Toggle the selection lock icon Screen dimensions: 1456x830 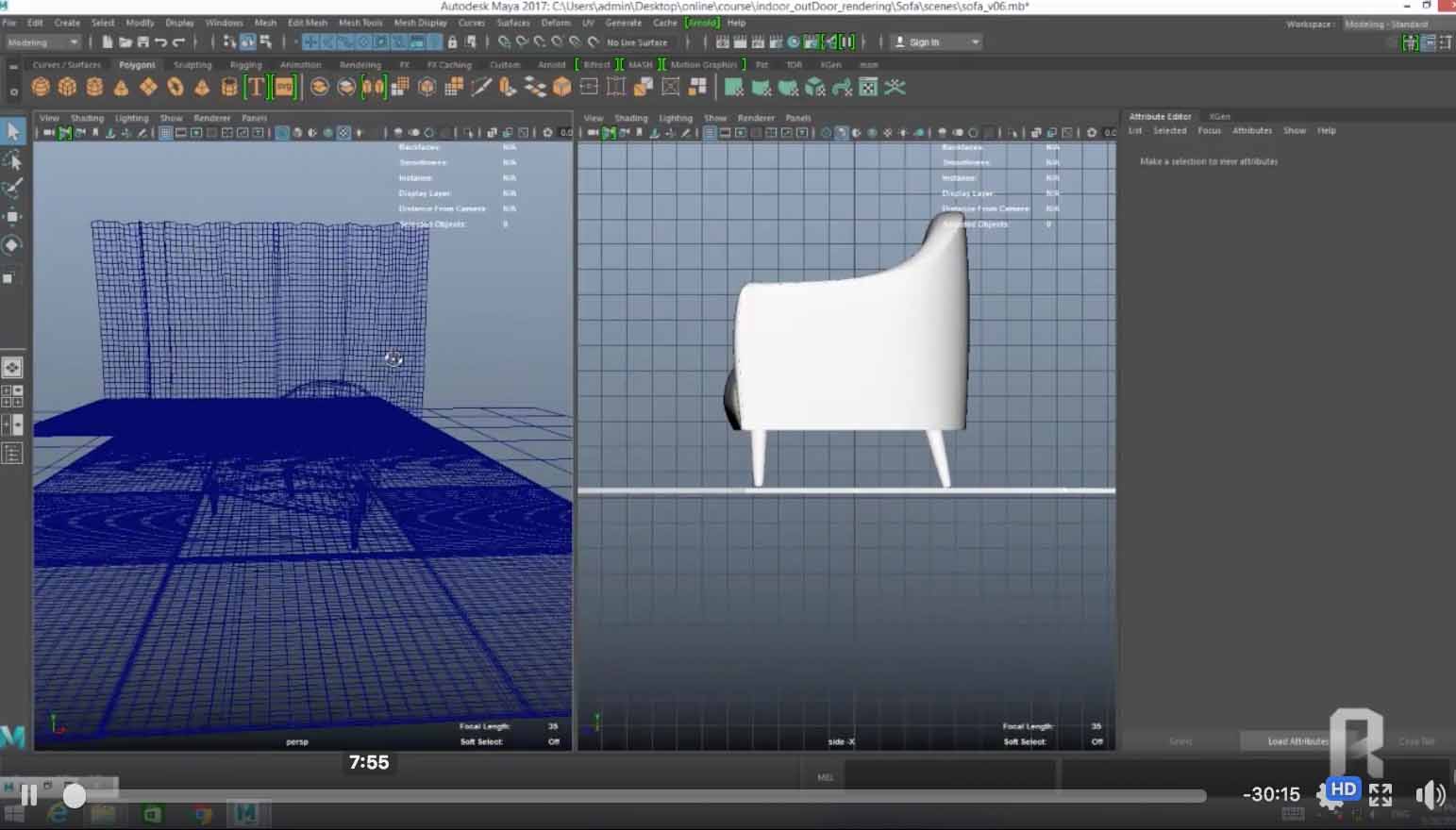[452, 42]
